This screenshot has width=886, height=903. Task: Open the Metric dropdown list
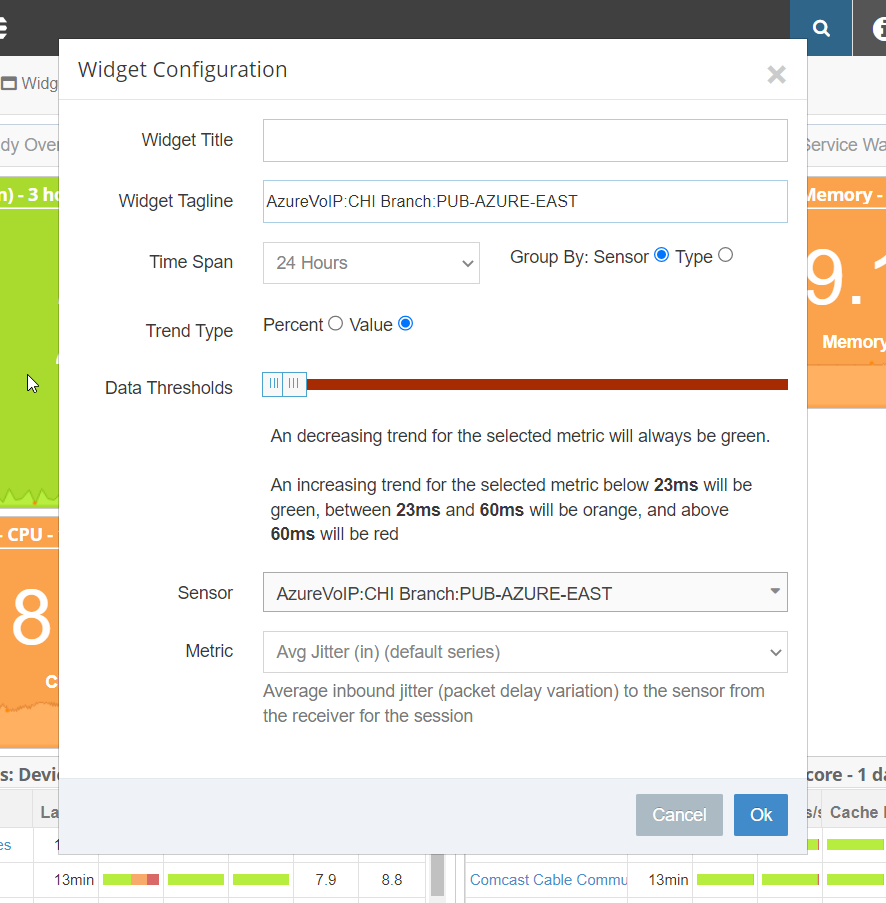pyautogui.click(x=525, y=652)
